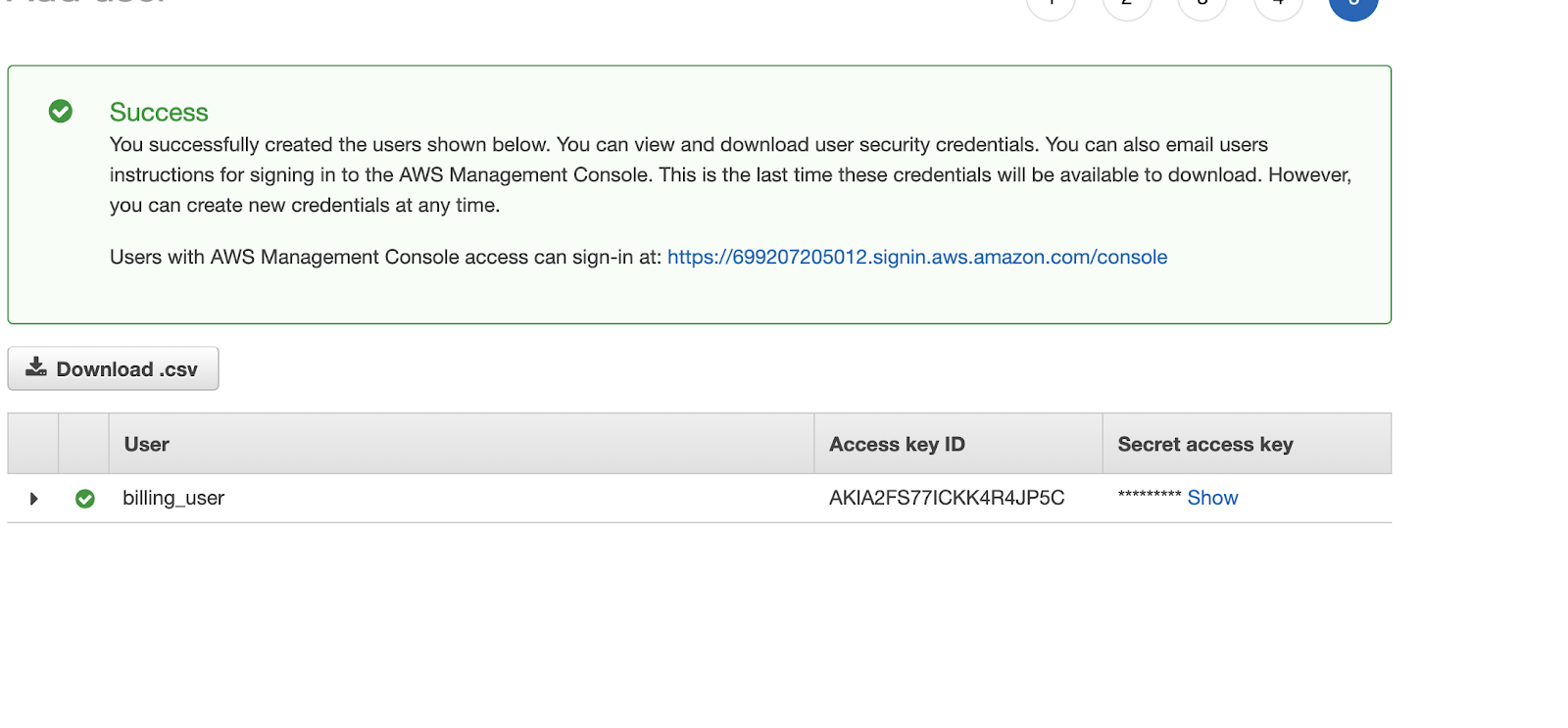Image resolution: width=1568 pixels, height=728 pixels.
Task: Click the masked secret key asterisks
Action: click(x=1150, y=495)
